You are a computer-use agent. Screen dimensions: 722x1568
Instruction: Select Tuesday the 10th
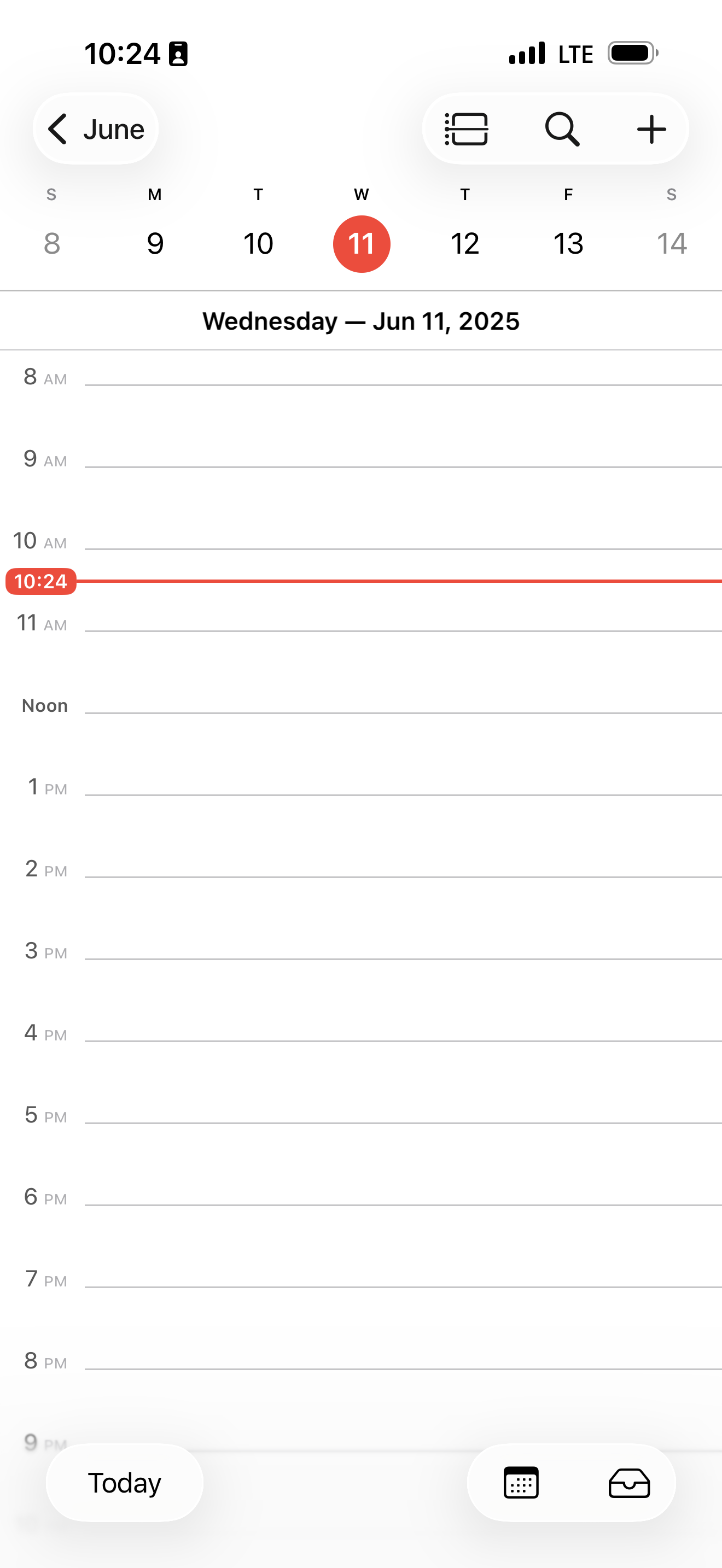[258, 243]
